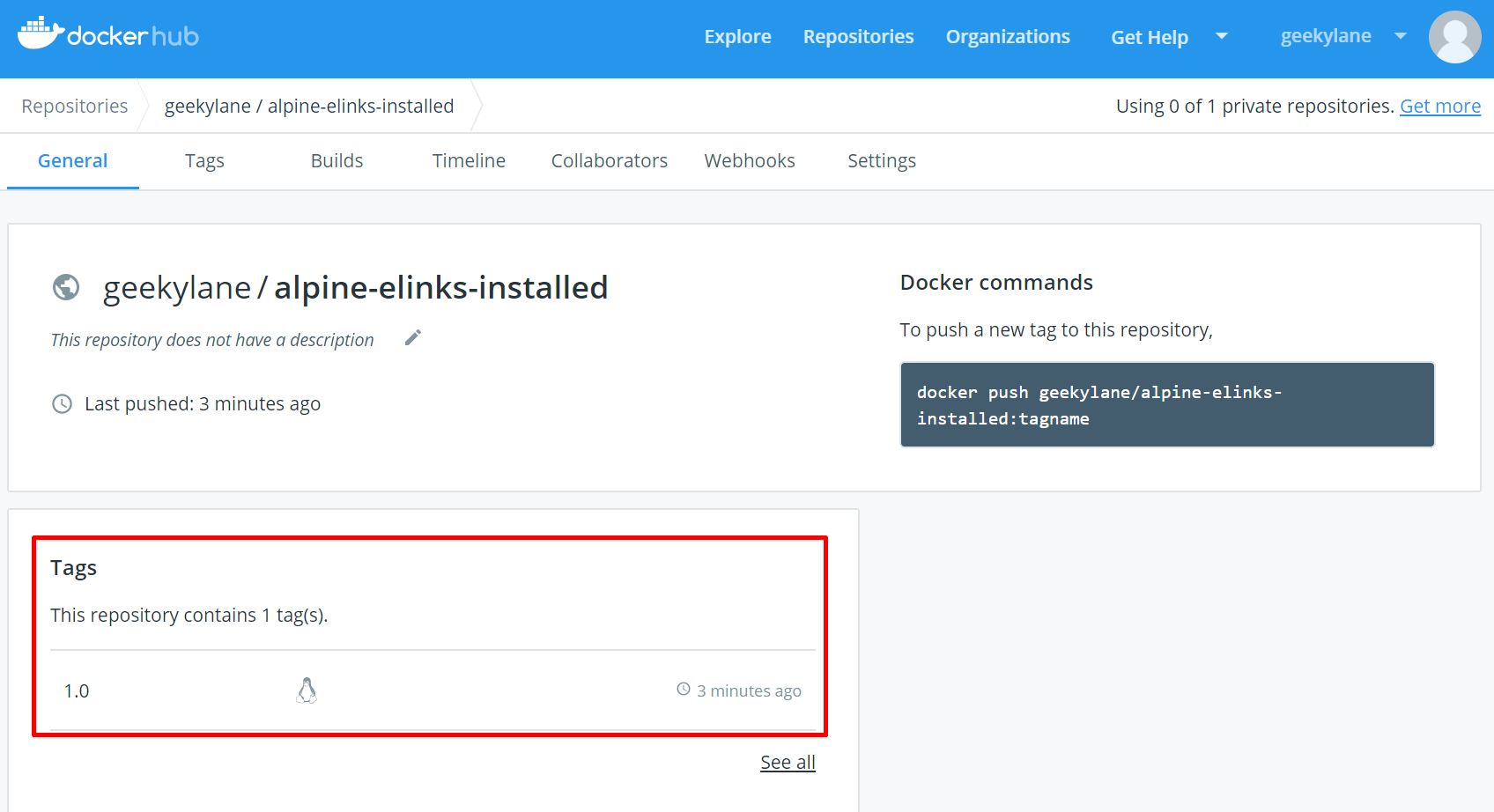The image size is (1494, 812).
Task: Click Get Help in the header
Action: [1150, 37]
